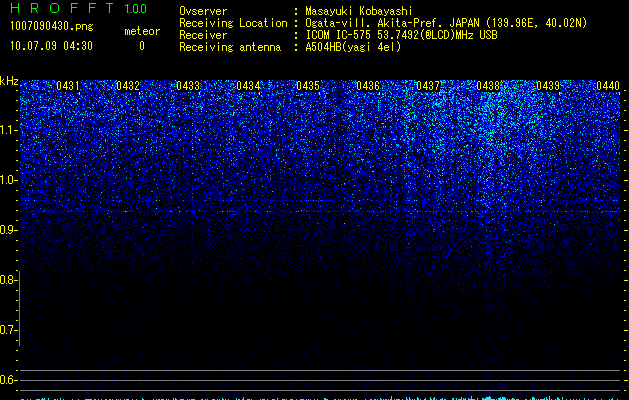Click the 0436 time marker
Screen dimensions: 629x400
pos(368,86)
